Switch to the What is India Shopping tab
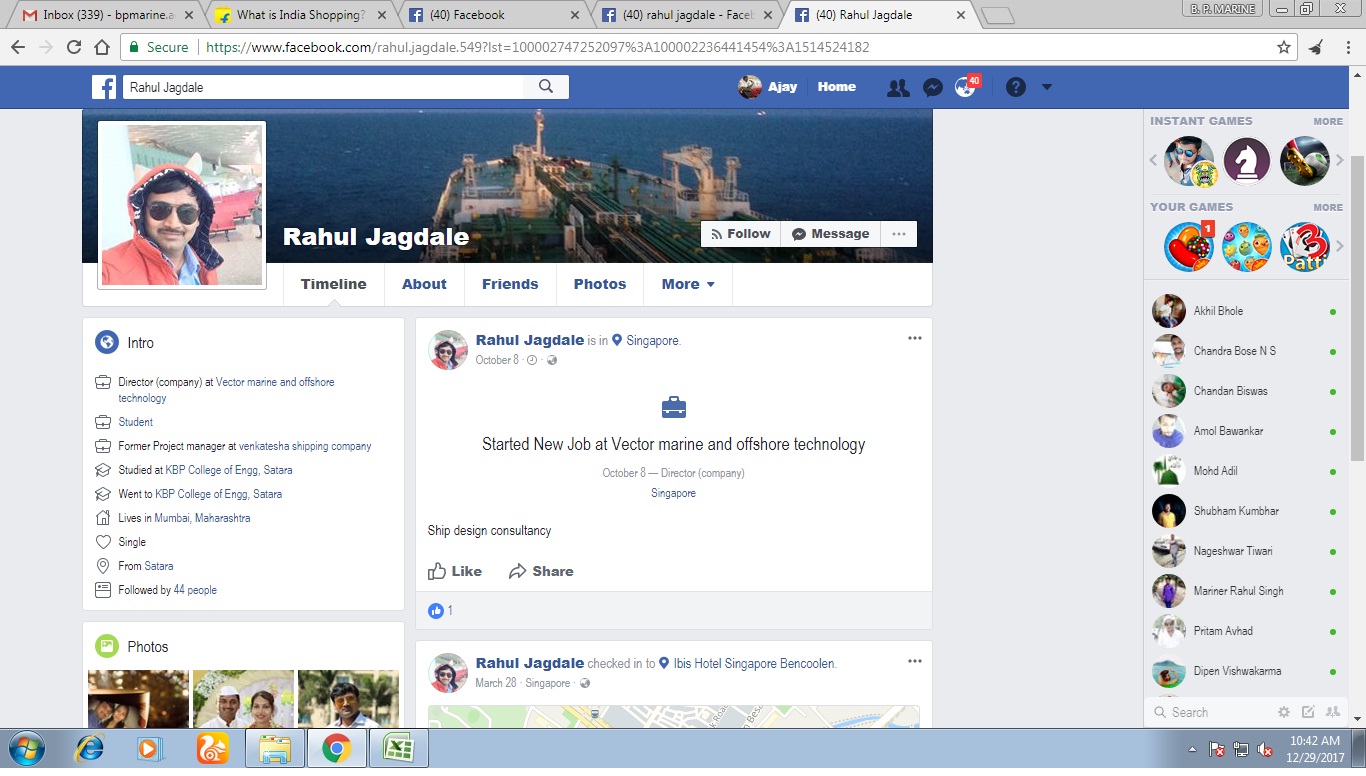 point(302,15)
